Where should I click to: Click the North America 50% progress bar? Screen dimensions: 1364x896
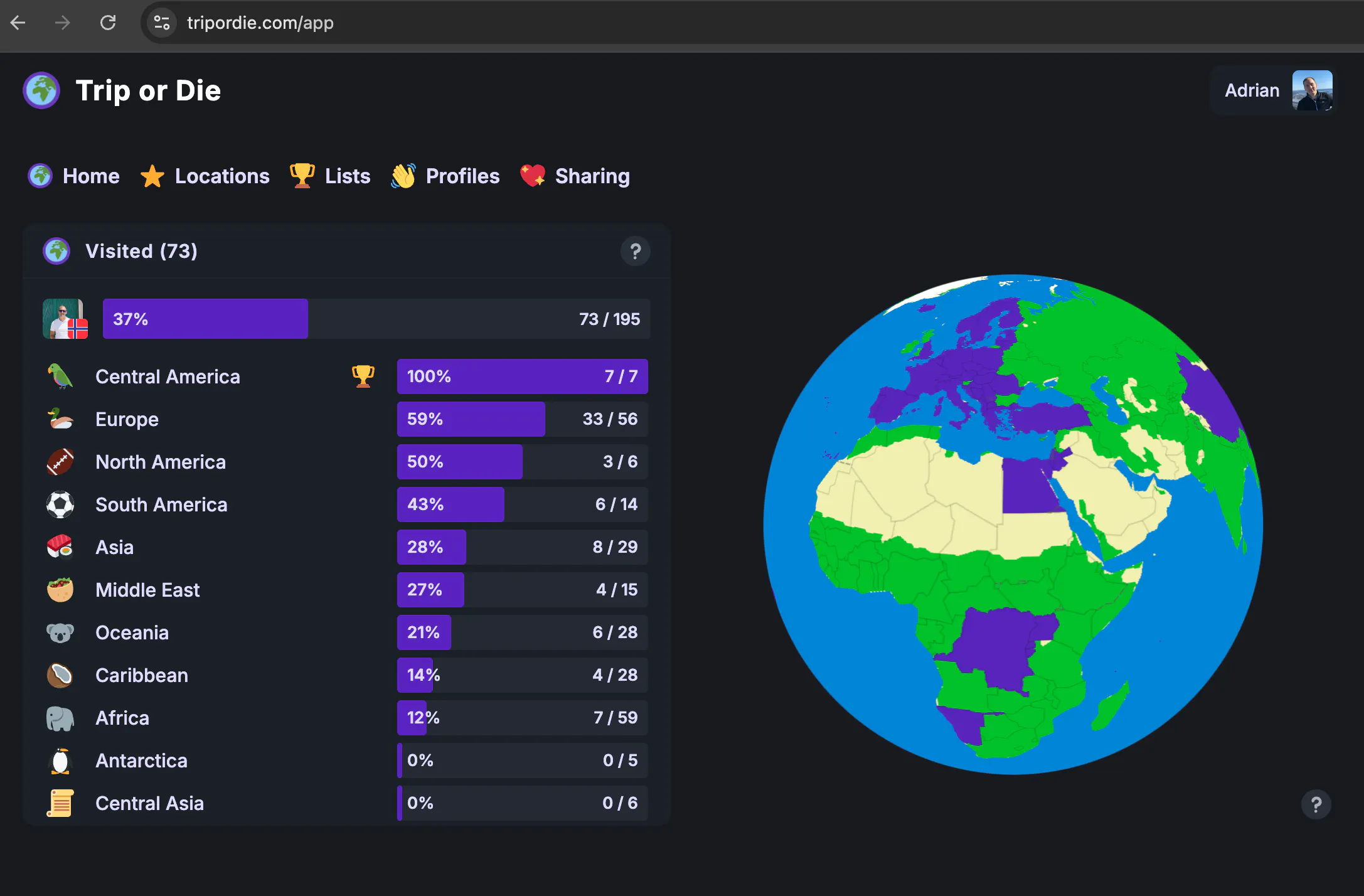tap(523, 462)
